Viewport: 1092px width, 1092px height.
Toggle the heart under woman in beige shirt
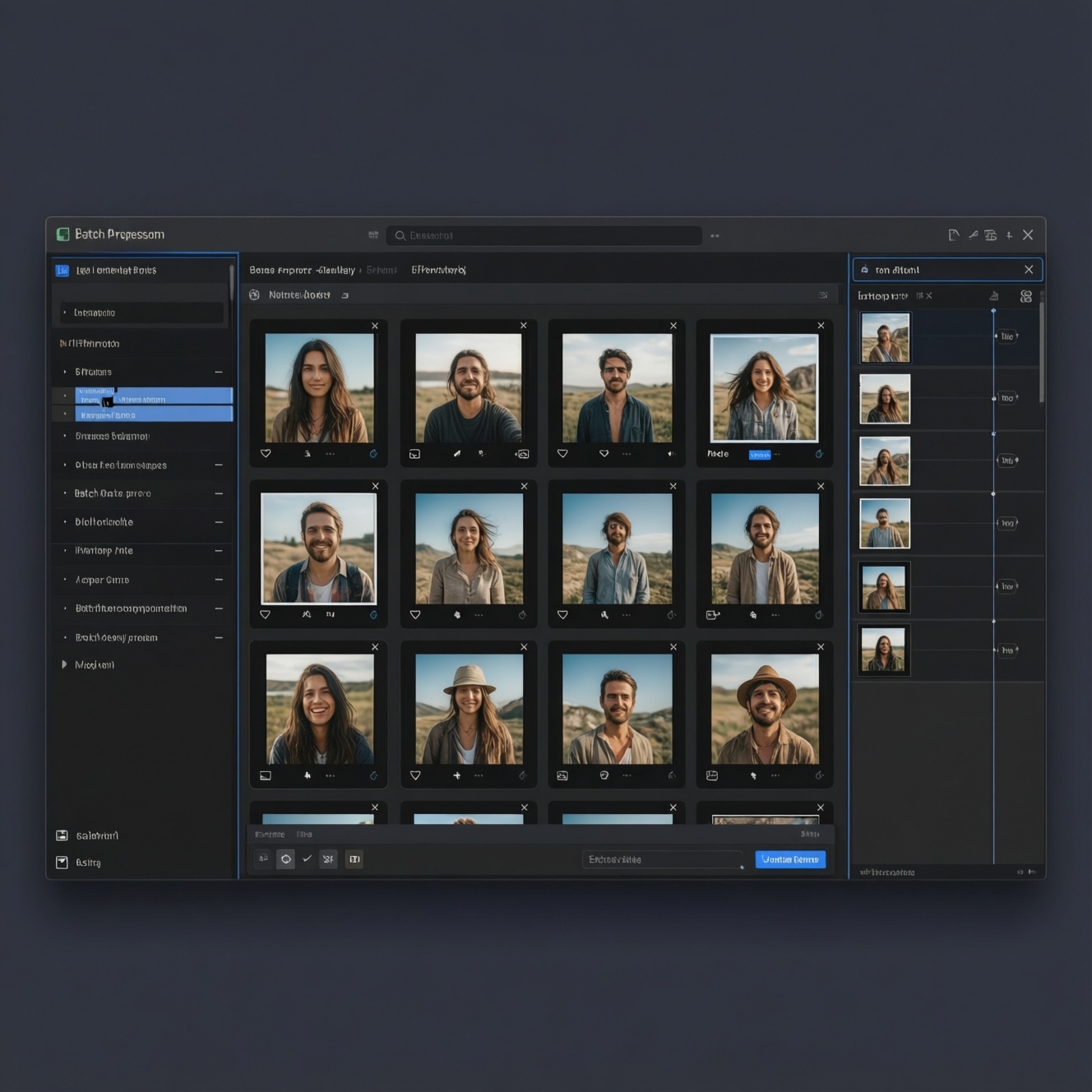point(415,615)
